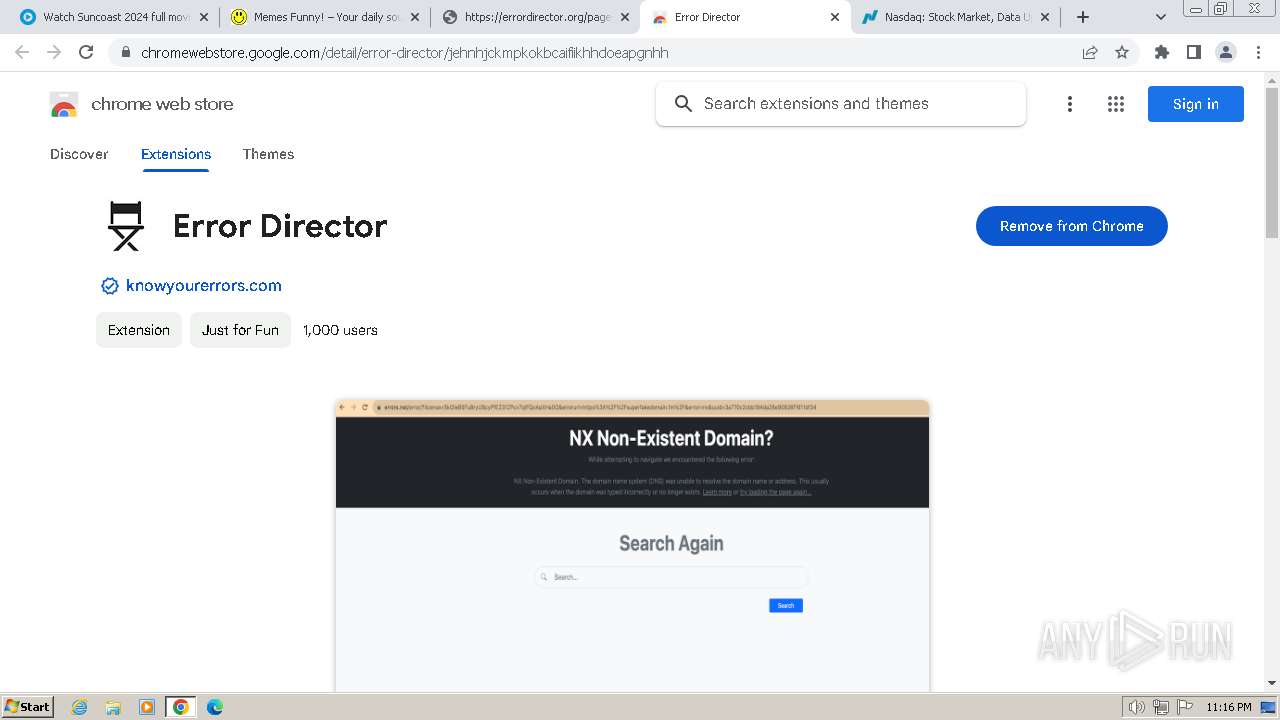Switch to Memes Funny tab
This screenshot has width=1280, height=720.
[x=324, y=17]
